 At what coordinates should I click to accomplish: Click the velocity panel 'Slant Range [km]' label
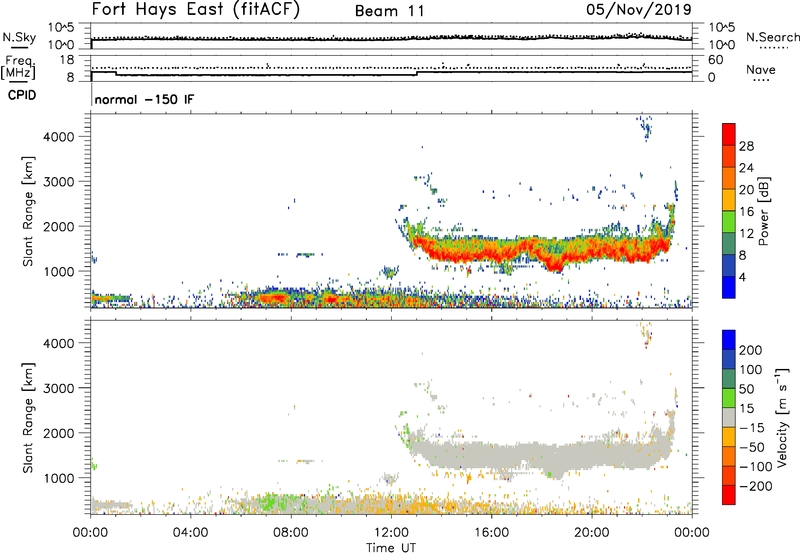click(x=28, y=418)
